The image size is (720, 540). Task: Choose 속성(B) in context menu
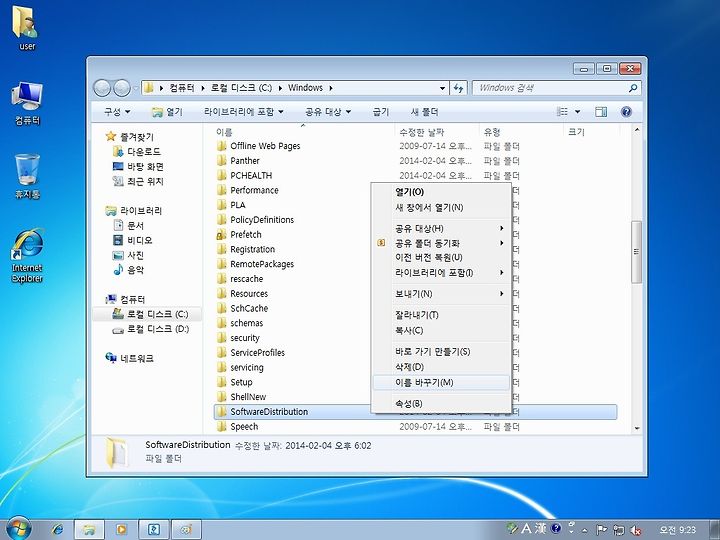pos(442,404)
